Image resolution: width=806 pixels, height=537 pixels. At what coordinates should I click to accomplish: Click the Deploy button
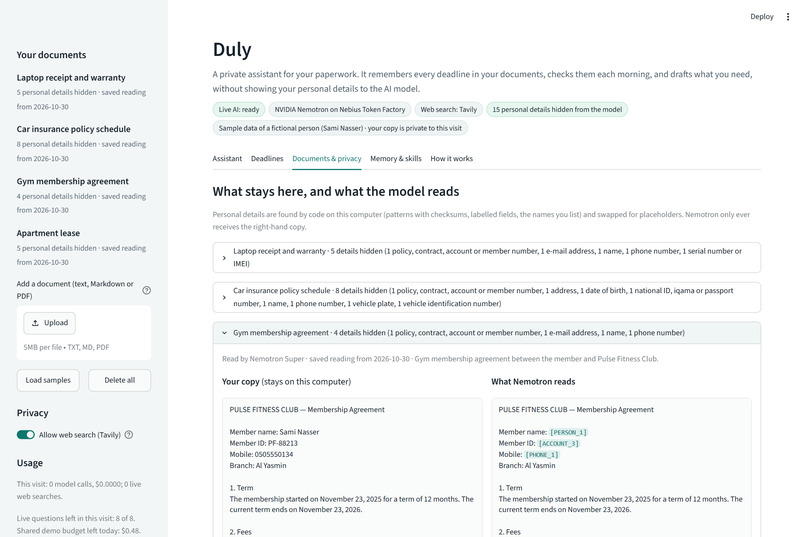click(x=761, y=17)
